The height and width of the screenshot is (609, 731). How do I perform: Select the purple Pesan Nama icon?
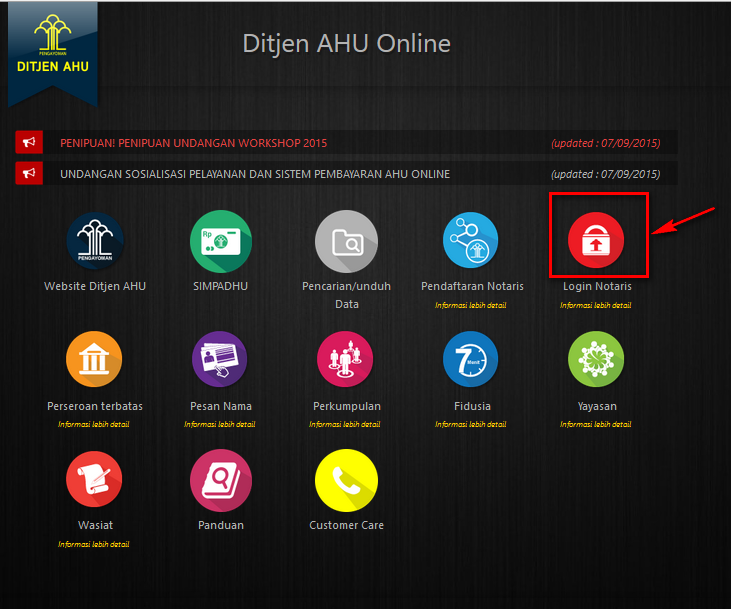[x=221, y=361]
